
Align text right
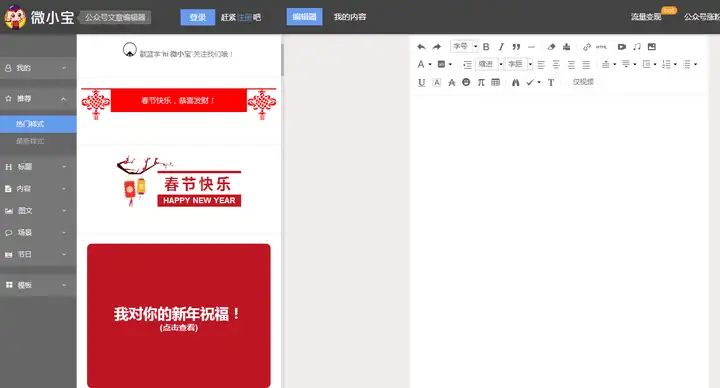[571, 64]
